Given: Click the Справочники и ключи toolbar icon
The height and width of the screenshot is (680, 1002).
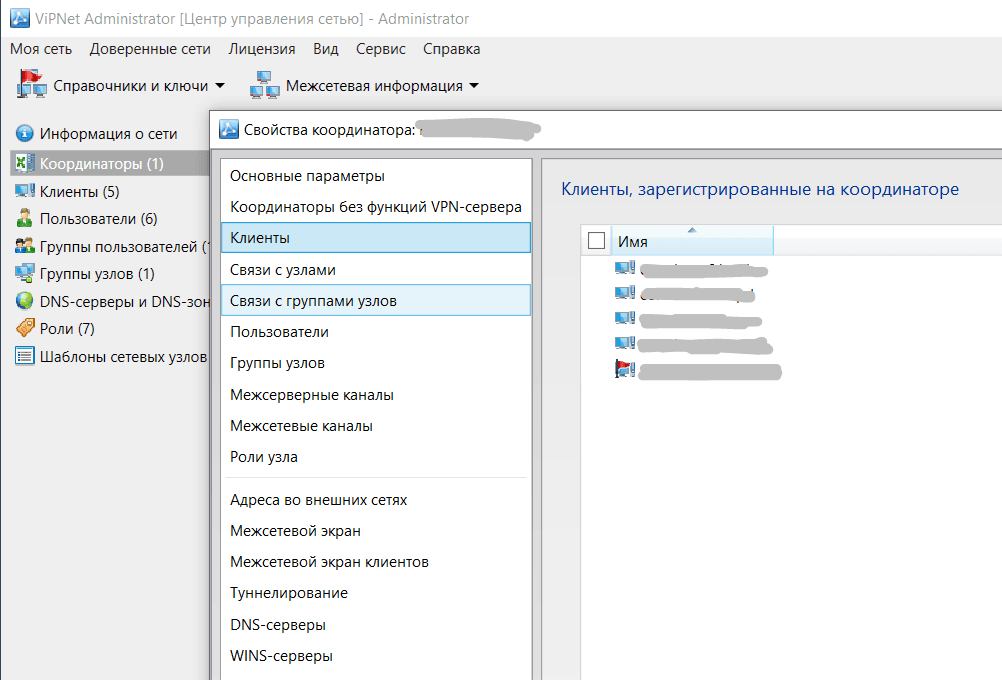Looking at the screenshot, I should point(32,85).
